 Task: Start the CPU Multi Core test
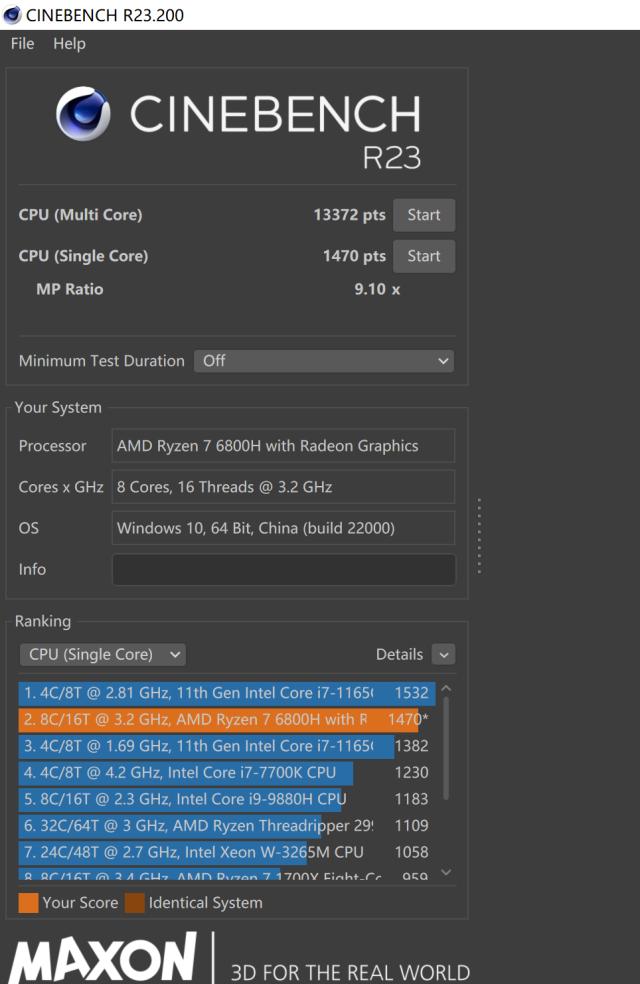click(424, 215)
